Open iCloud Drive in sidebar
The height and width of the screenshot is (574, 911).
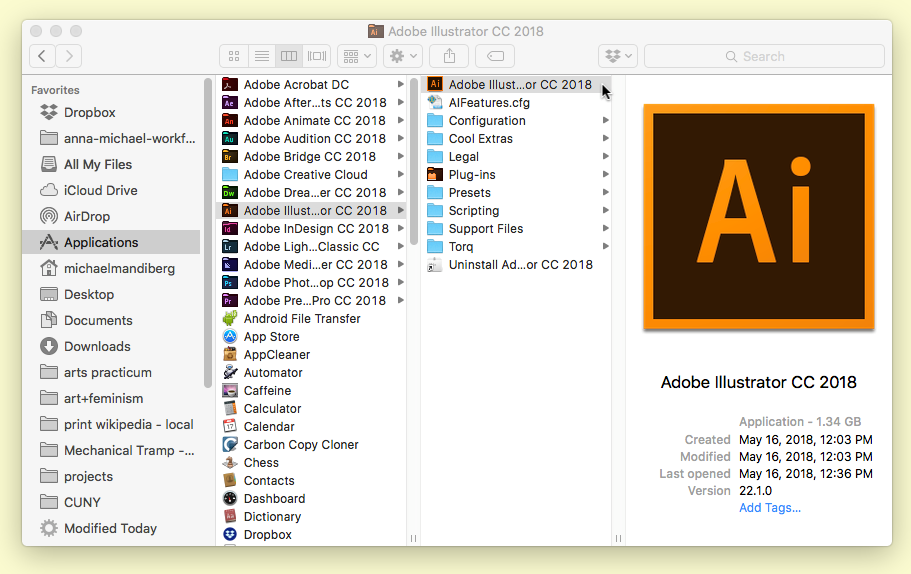tap(100, 190)
